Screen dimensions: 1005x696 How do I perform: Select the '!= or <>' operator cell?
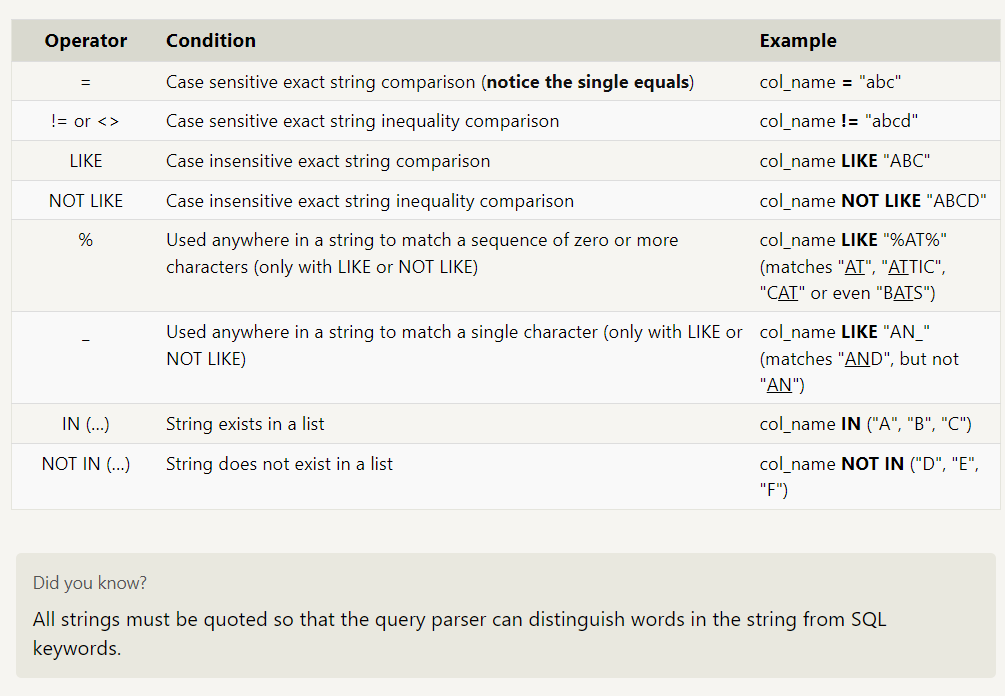click(x=85, y=121)
